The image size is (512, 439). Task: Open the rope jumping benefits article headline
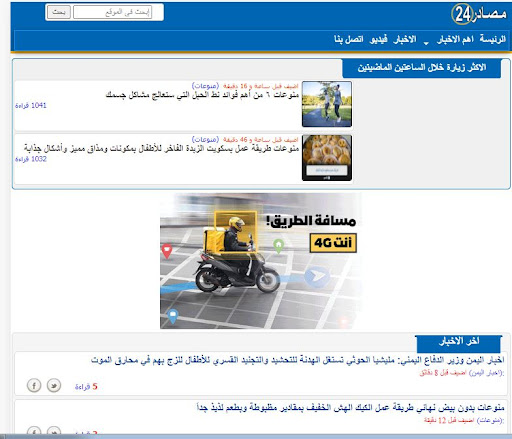(x=202, y=95)
